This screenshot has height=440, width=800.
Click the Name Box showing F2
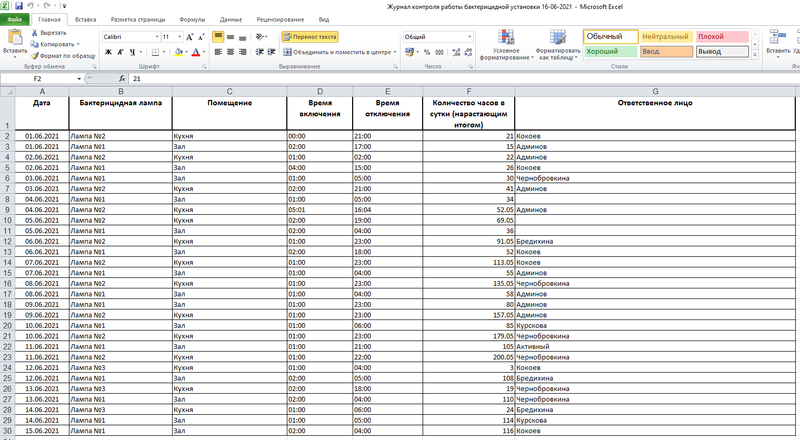click(x=39, y=79)
